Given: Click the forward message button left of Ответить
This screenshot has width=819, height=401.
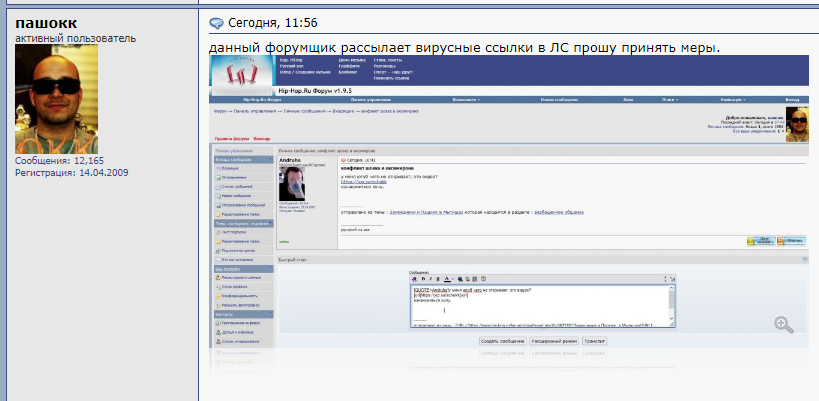Looking at the screenshot, I should coord(761,241).
